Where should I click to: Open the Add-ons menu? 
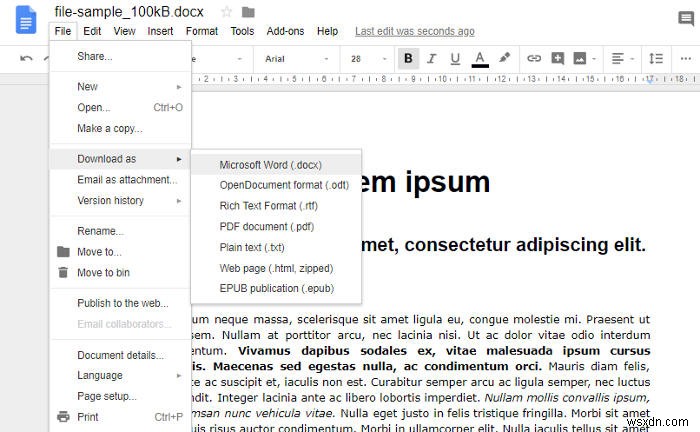point(285,31)
